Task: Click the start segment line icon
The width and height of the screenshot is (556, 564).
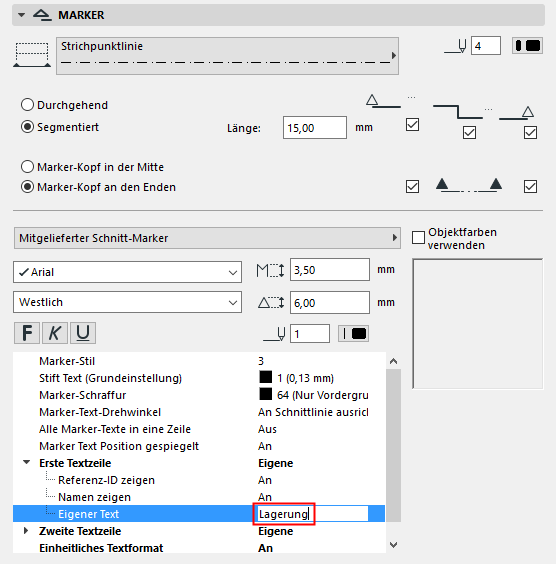Action: click(383, 101)
